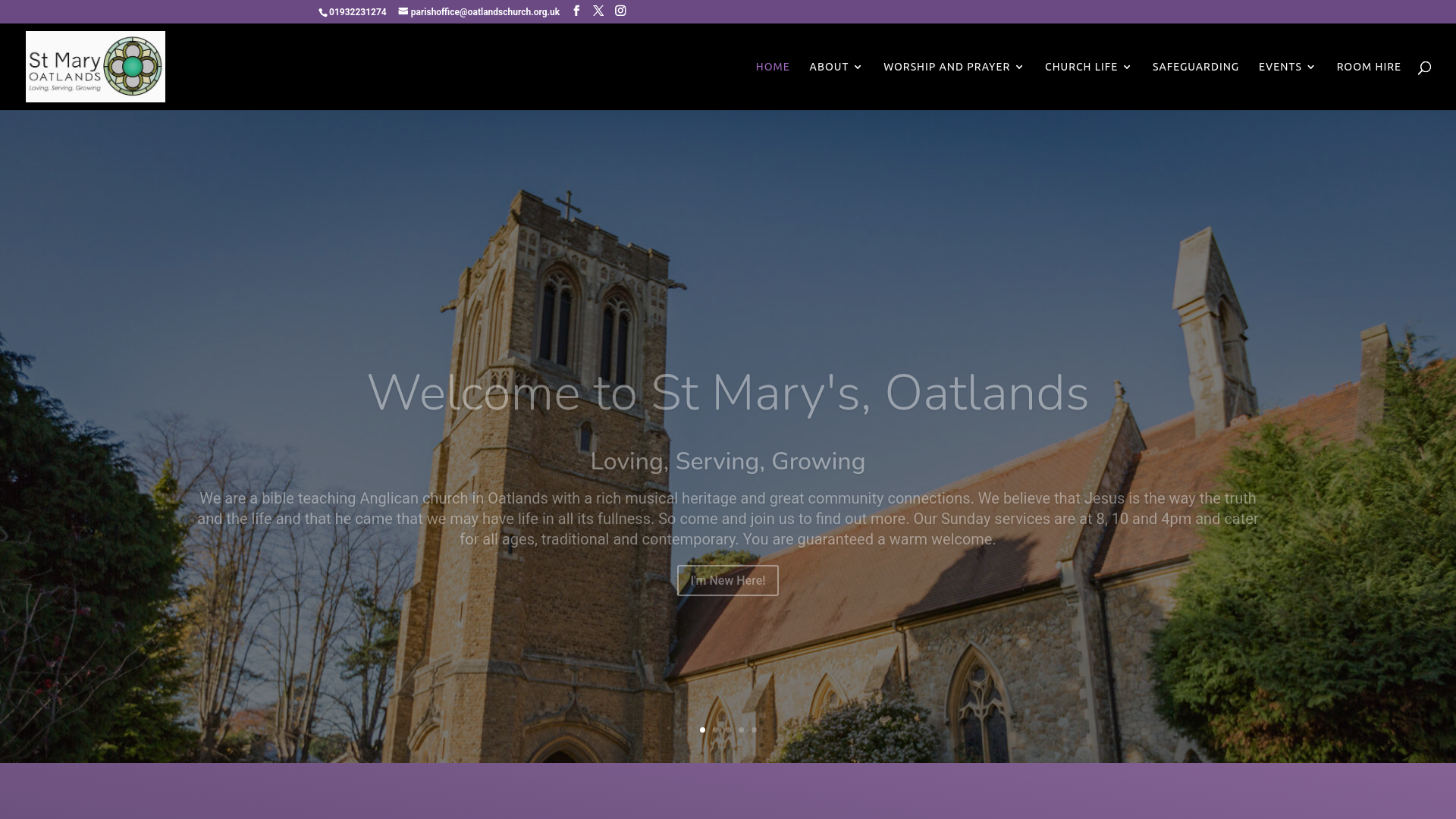Click the St Mary Oatlands logo
Viewport: 1456px width, 819px height.
click(96, 67)
